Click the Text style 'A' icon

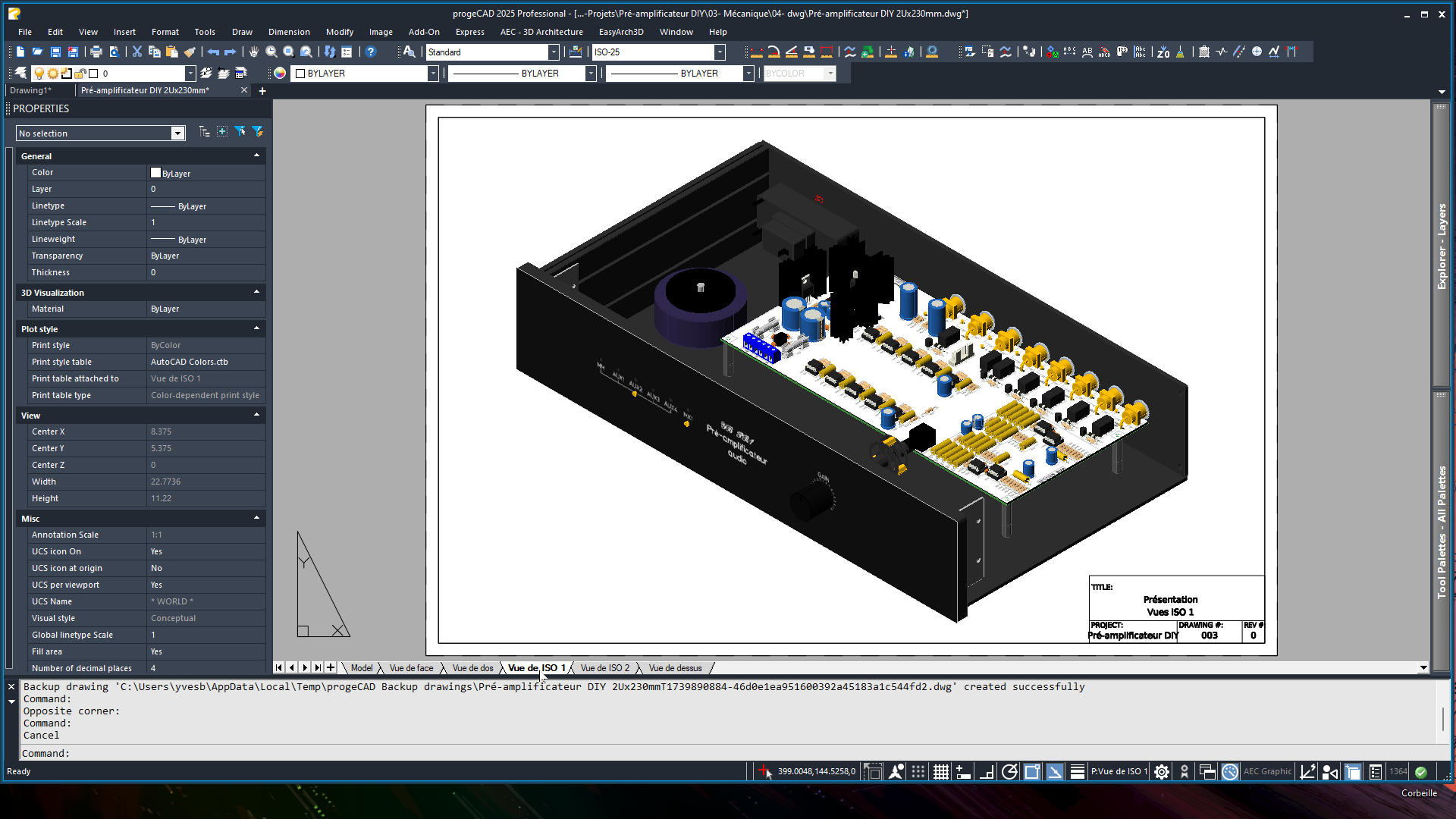tap(409, 52)
